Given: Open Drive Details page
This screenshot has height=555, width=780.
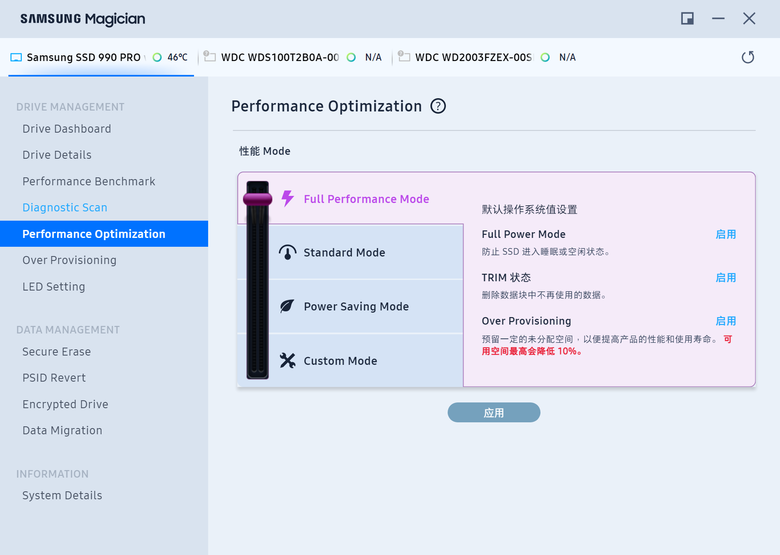Looking at the screenshot, I should coord(57,155).
